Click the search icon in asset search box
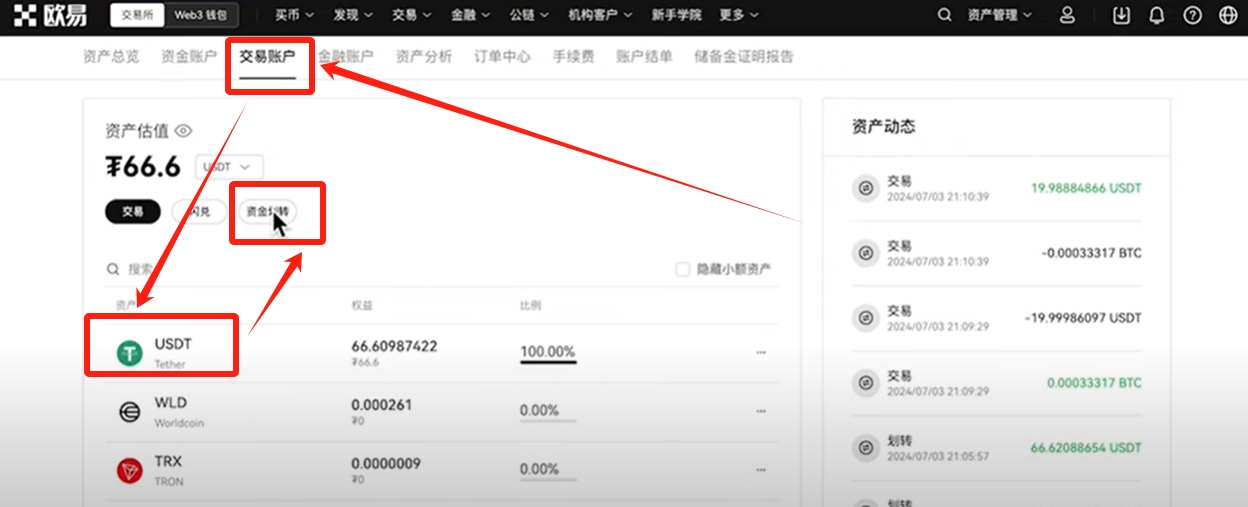 click(x=114, y=269)
